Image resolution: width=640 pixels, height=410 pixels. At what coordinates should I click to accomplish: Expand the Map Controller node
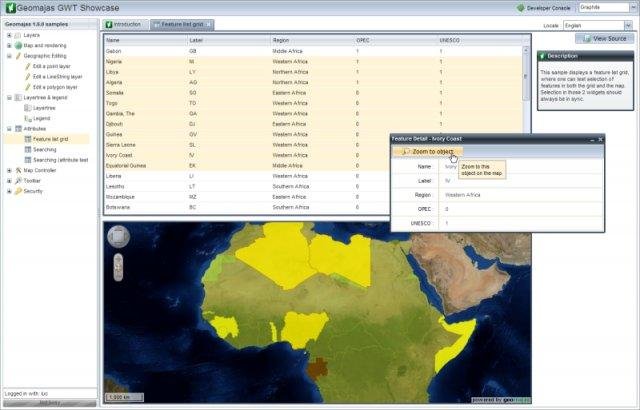coord(9,171)
